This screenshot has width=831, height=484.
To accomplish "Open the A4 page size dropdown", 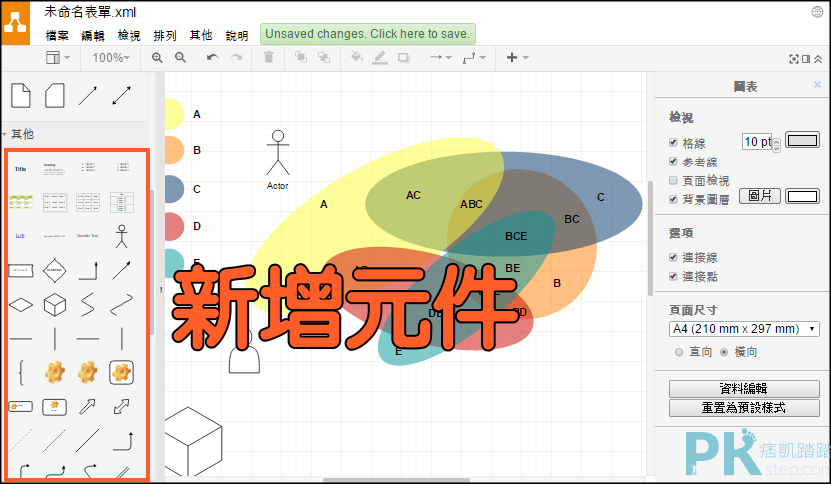I will click(744, 329).
